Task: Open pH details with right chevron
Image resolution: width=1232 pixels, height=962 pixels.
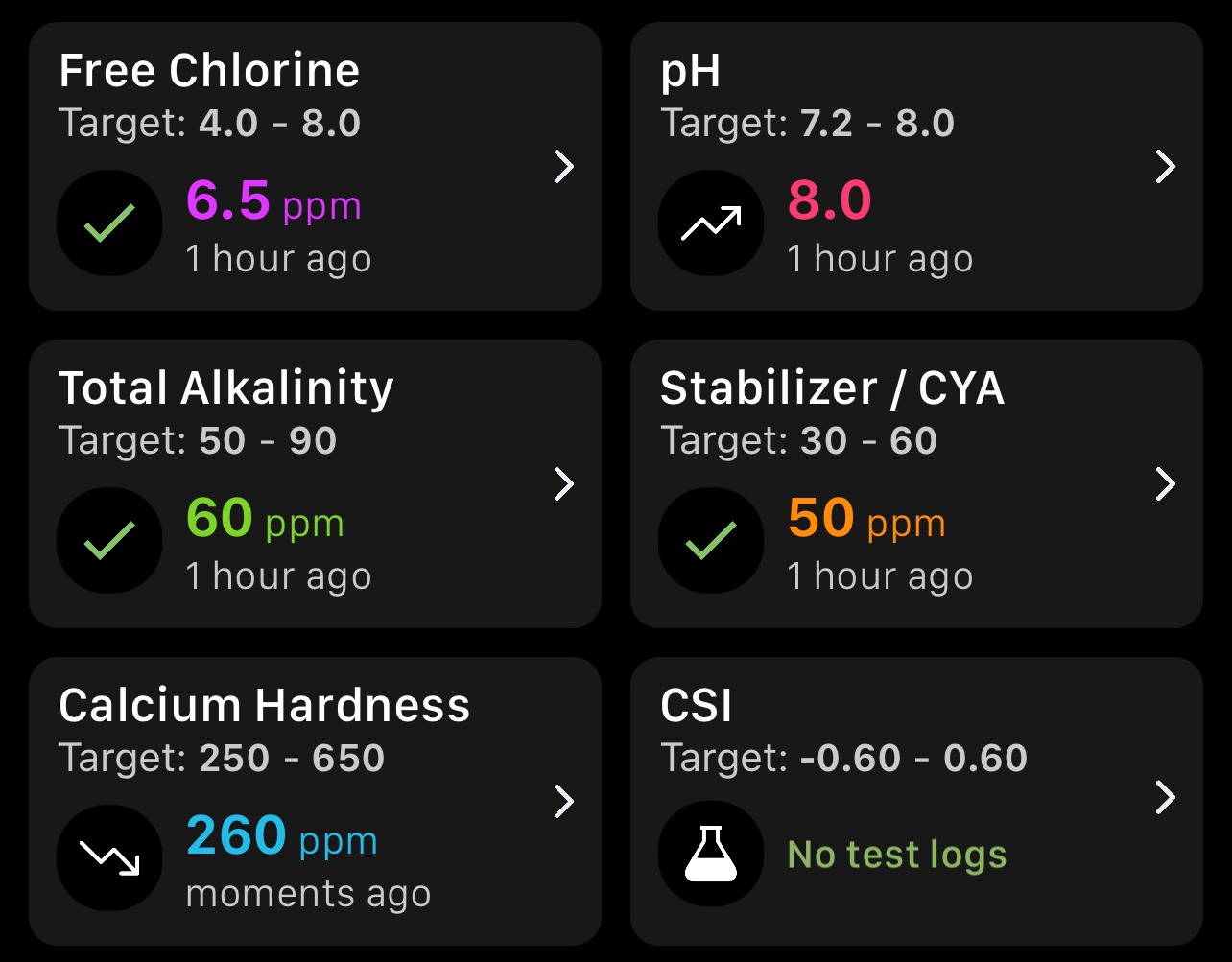Action: 1166,167
